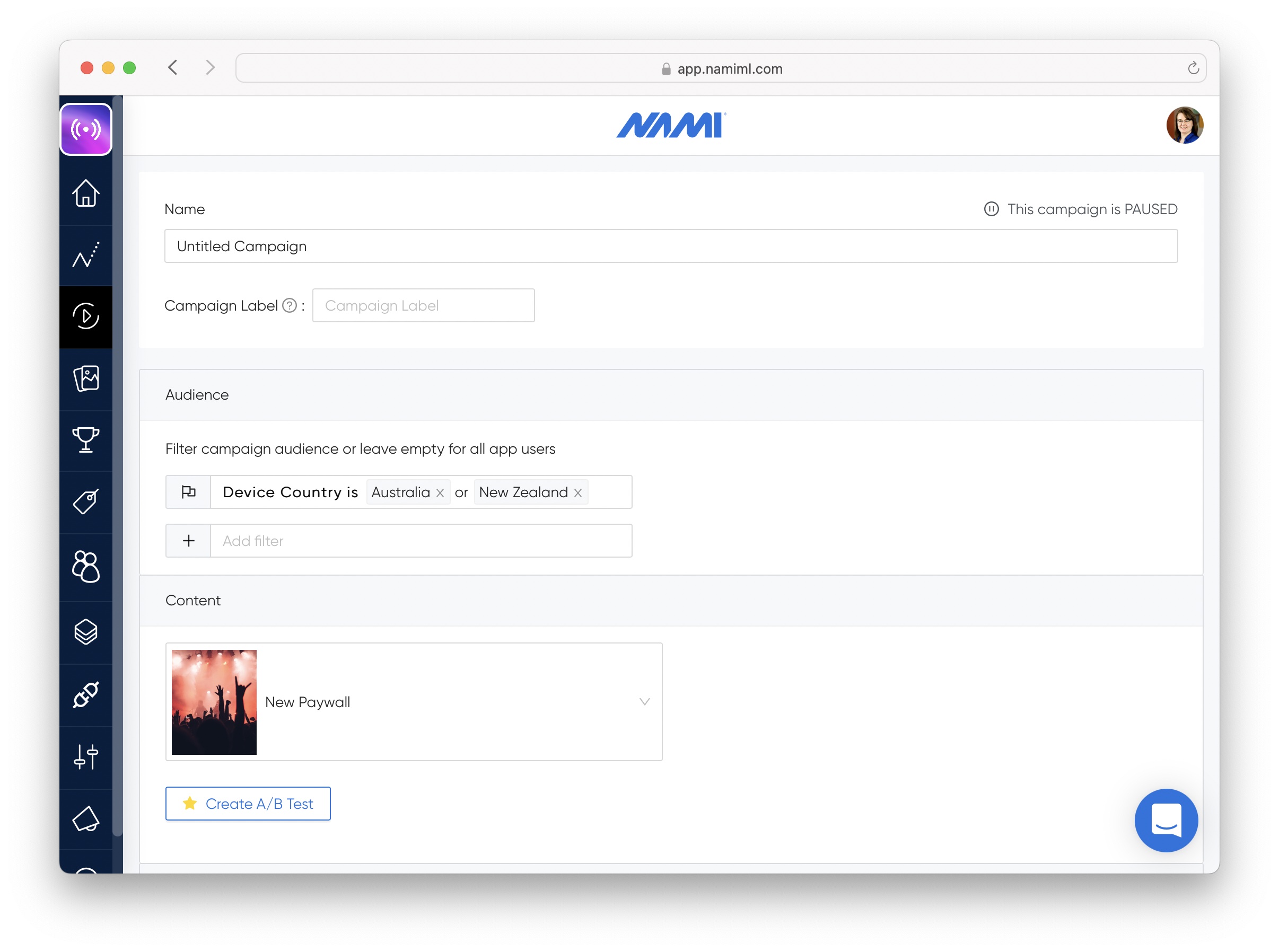Viewport: 1279px width, 952px height.
Task: Open the paywalls image cards icon
Action: [x=86, y=378]
